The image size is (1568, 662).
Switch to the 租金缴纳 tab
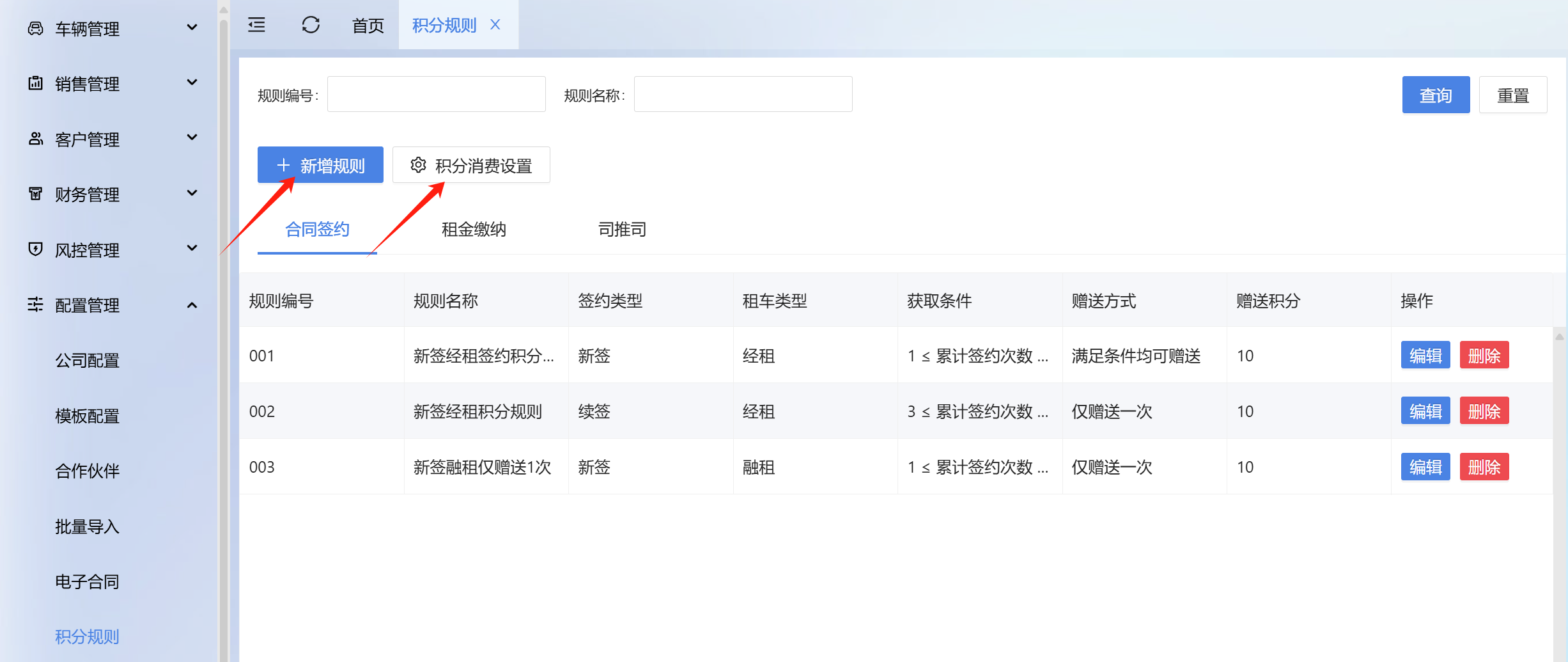point(474,230)
